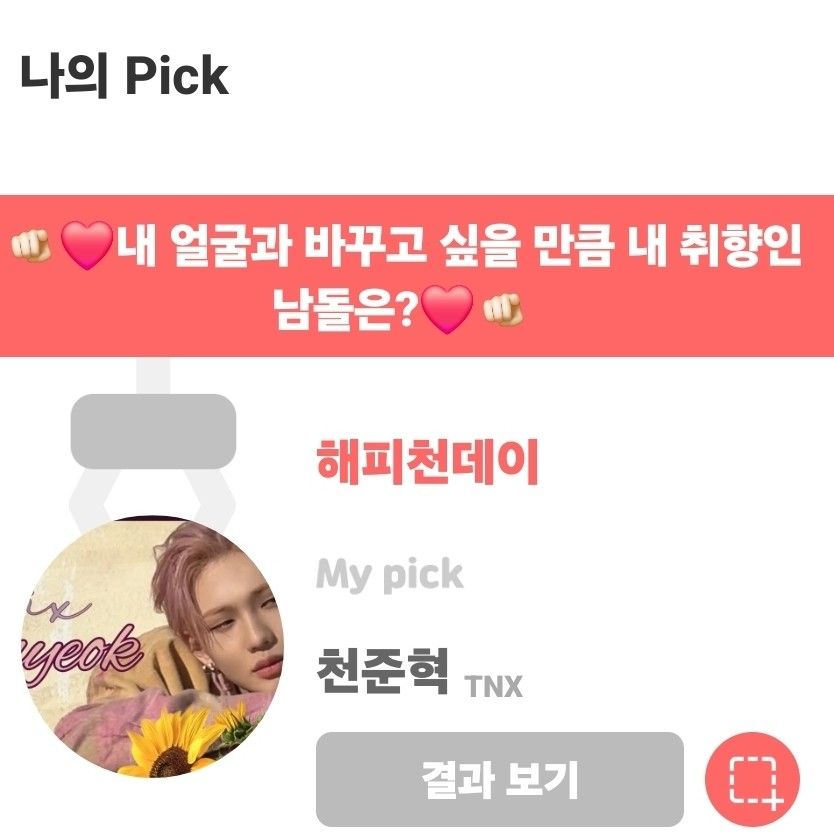Click the heart emoji before 내 얼굴과
Screen dimensions: 834x834
tap(87, 246)
